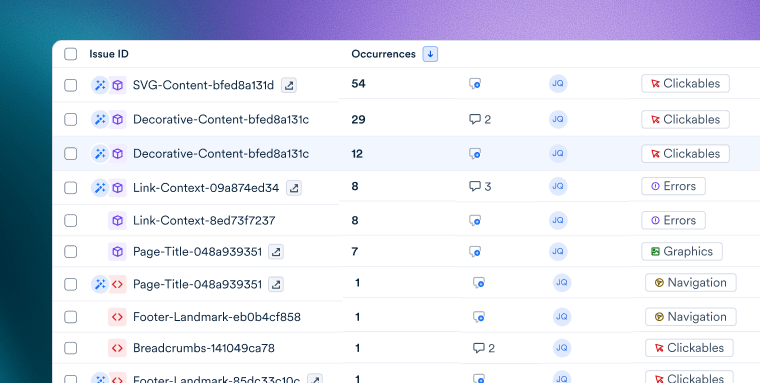Select the Link-Context-09a874ed34 checkbox
760x383 pixels.
coord(71,188)
